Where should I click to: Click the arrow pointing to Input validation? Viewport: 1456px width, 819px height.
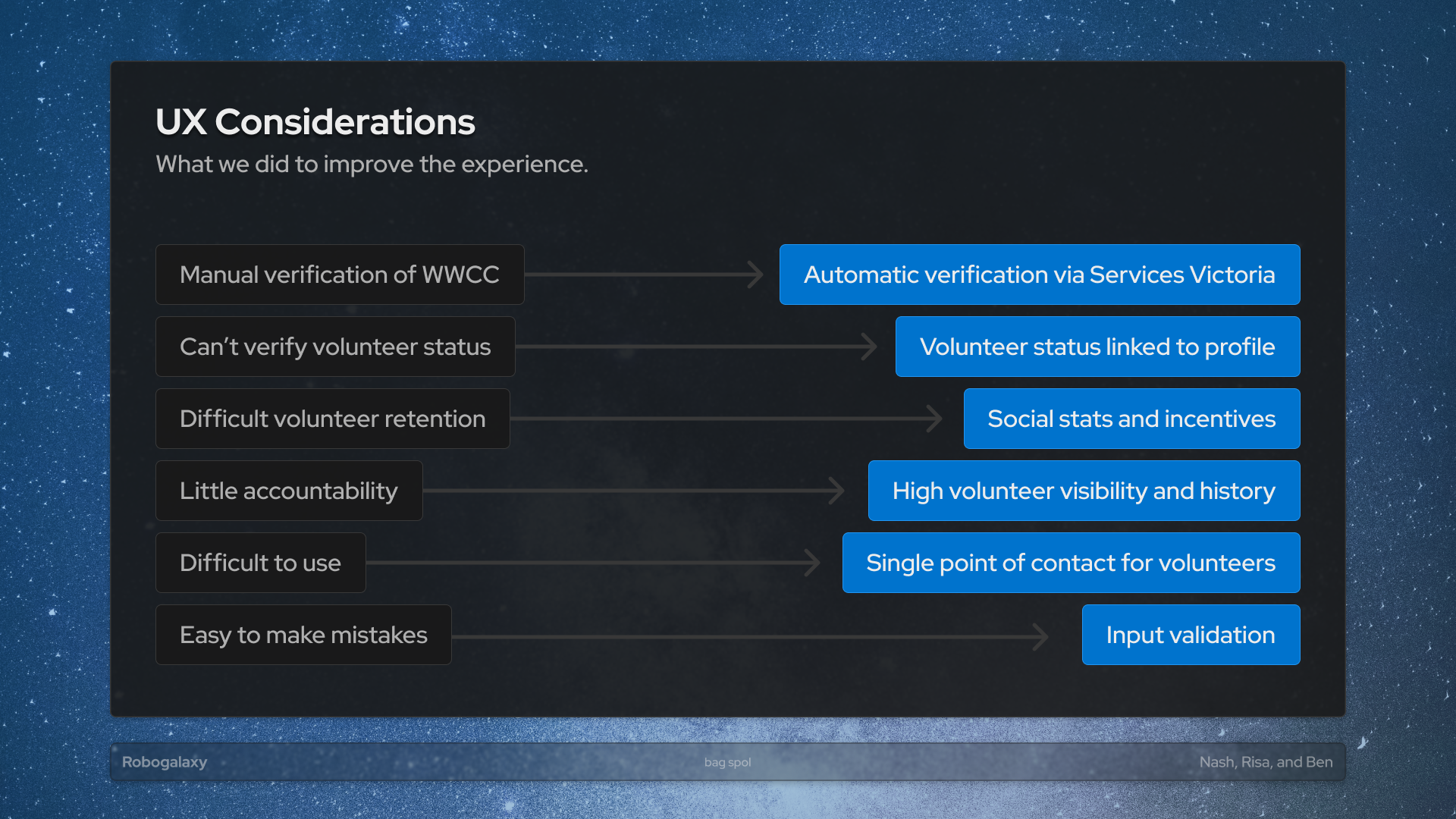point(751,636)
